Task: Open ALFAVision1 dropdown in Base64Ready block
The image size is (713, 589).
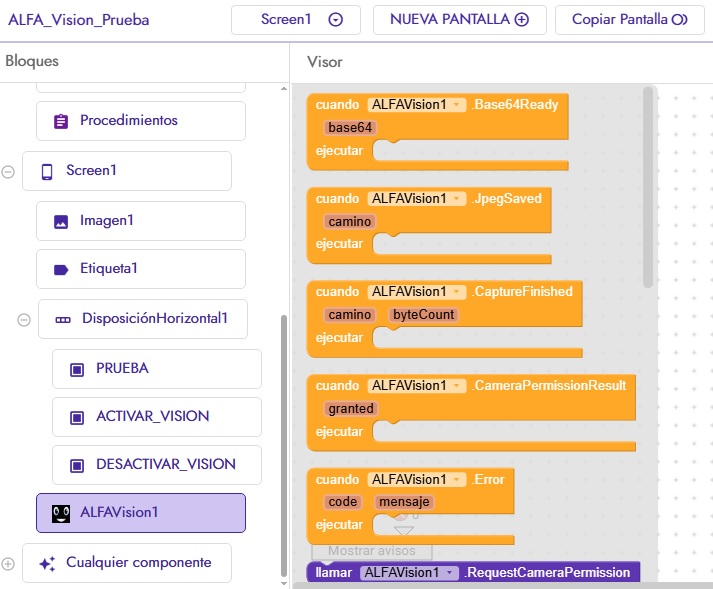Action: (x=457, y=105)
